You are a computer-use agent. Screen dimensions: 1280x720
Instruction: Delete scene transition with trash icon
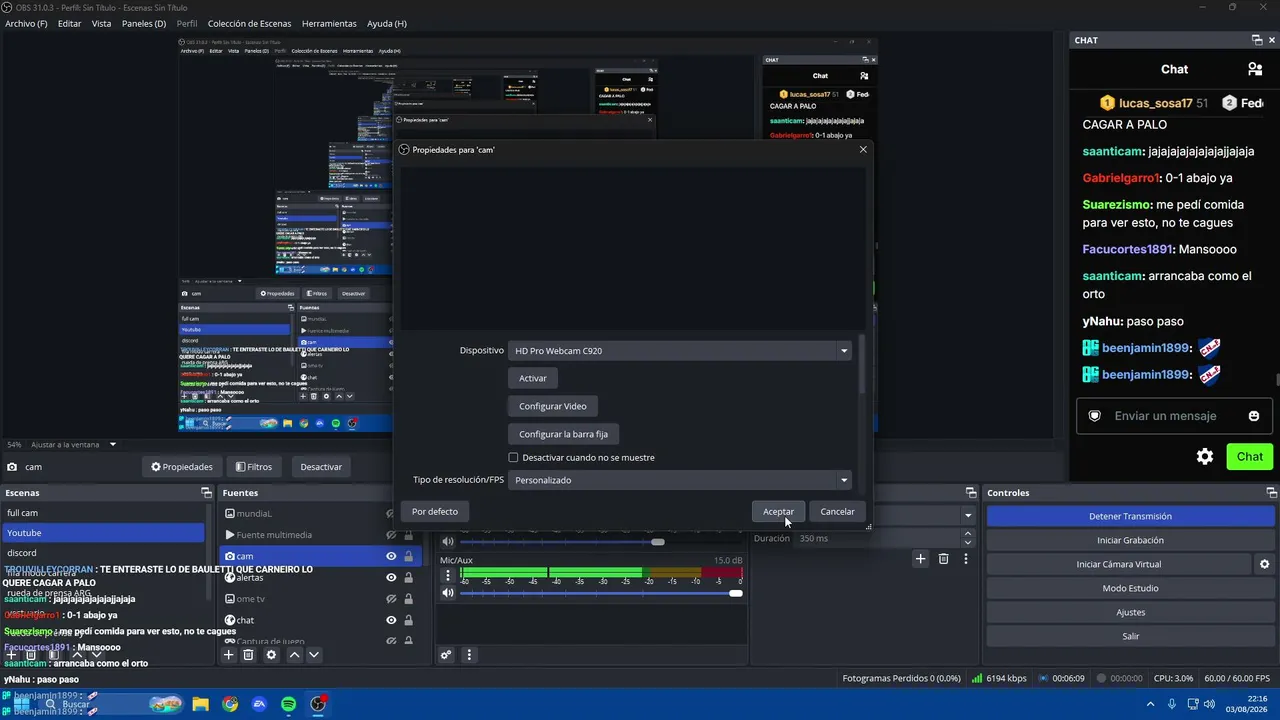click(x=943, y=559)
